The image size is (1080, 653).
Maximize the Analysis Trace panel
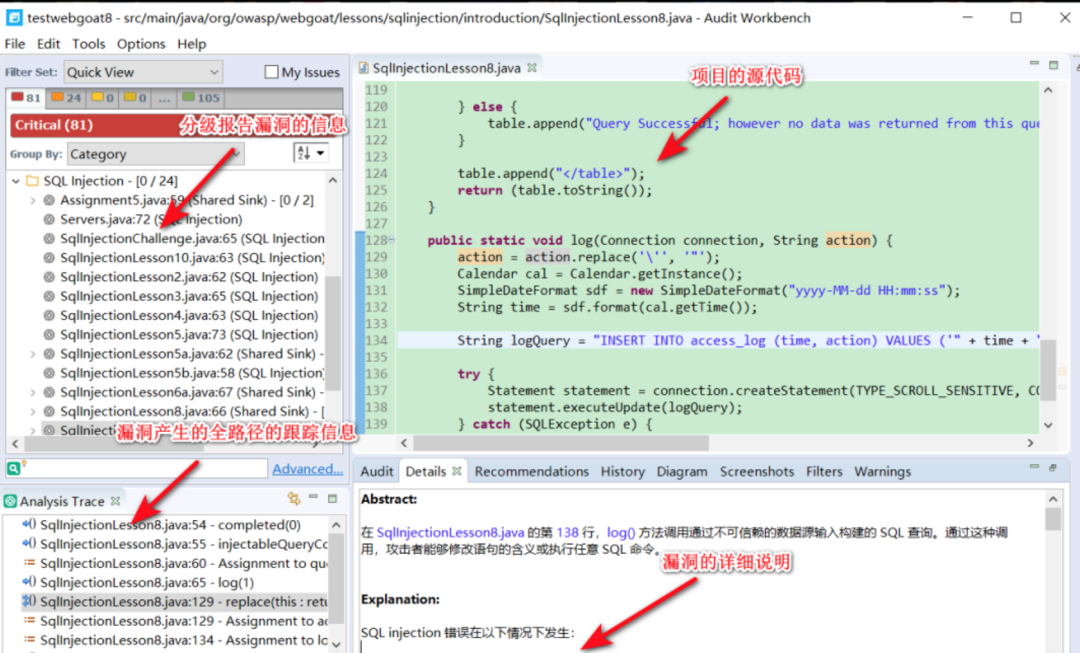click(x=333, y=498)
